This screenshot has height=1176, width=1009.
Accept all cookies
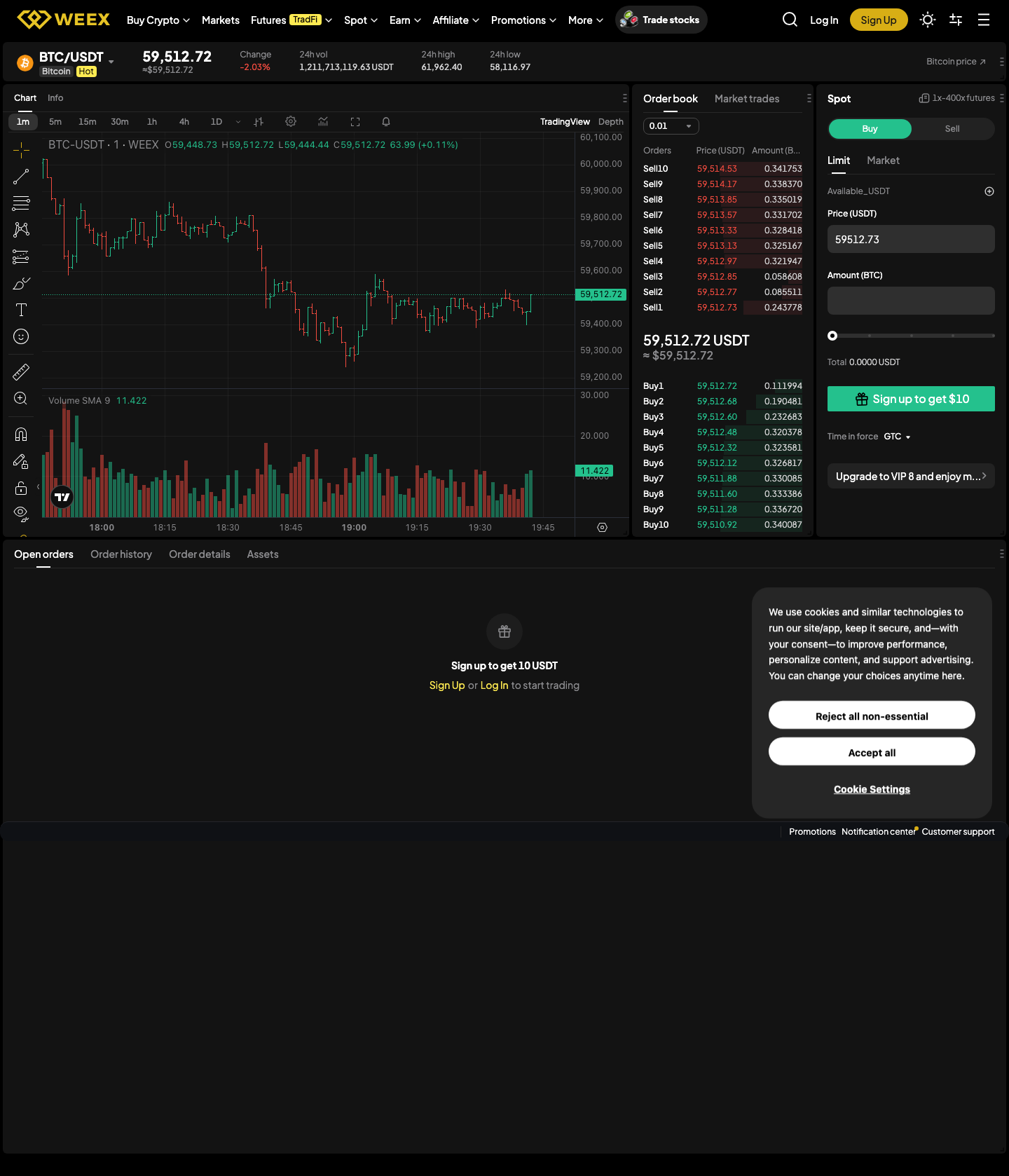point(872,752)
